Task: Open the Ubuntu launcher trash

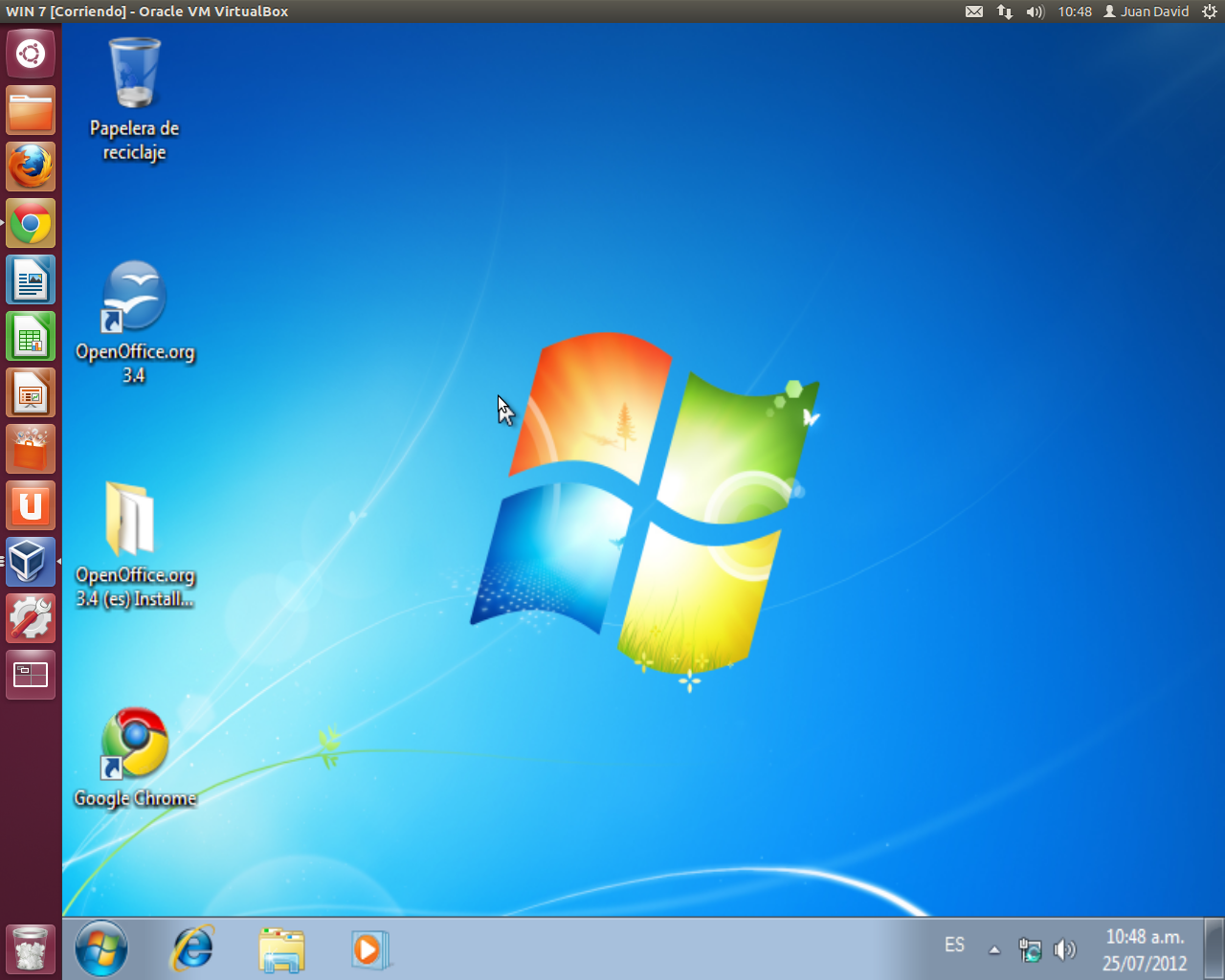Action: [x=31, y=948]
